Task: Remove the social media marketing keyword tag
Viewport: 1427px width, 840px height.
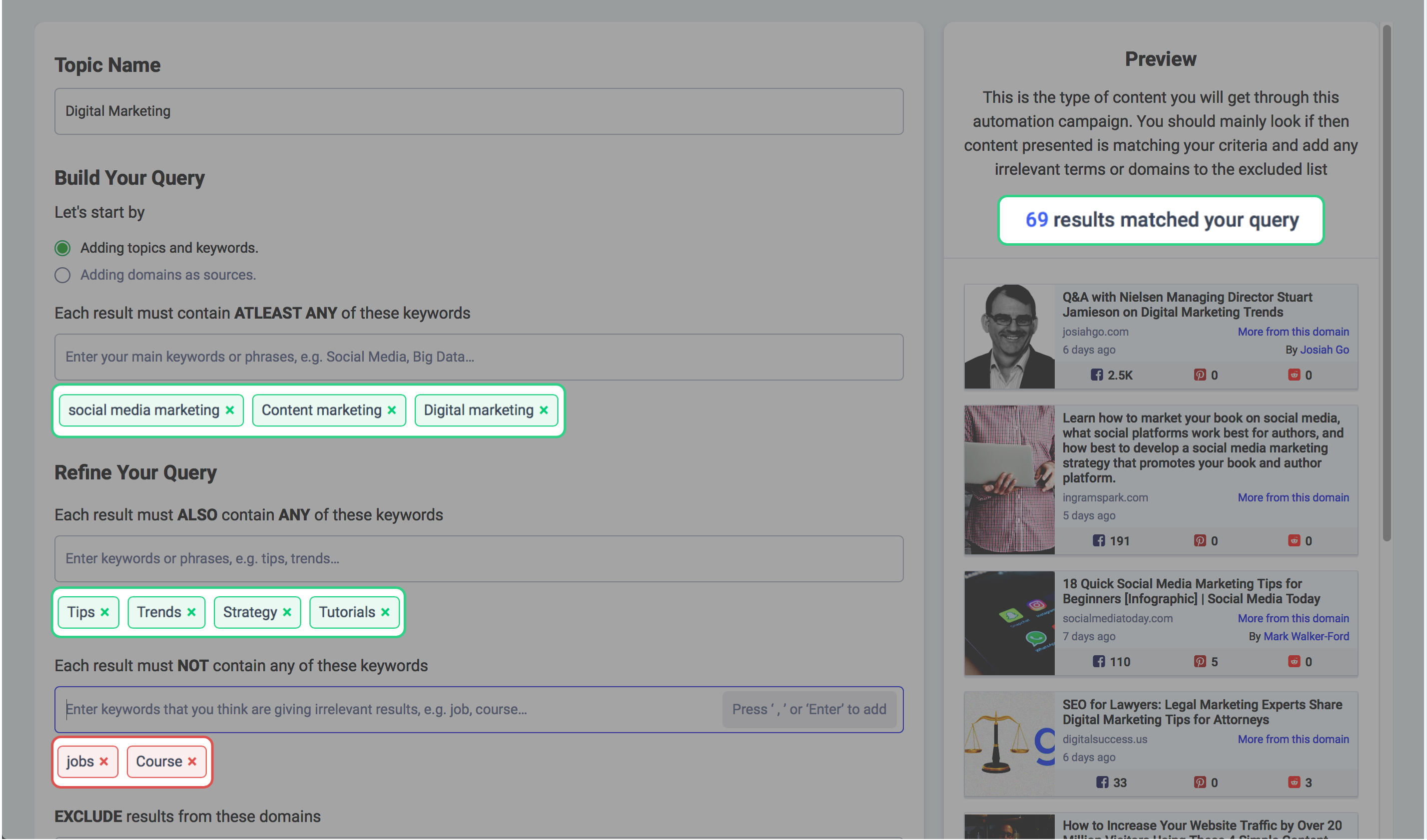Action: tap(230, 411)
